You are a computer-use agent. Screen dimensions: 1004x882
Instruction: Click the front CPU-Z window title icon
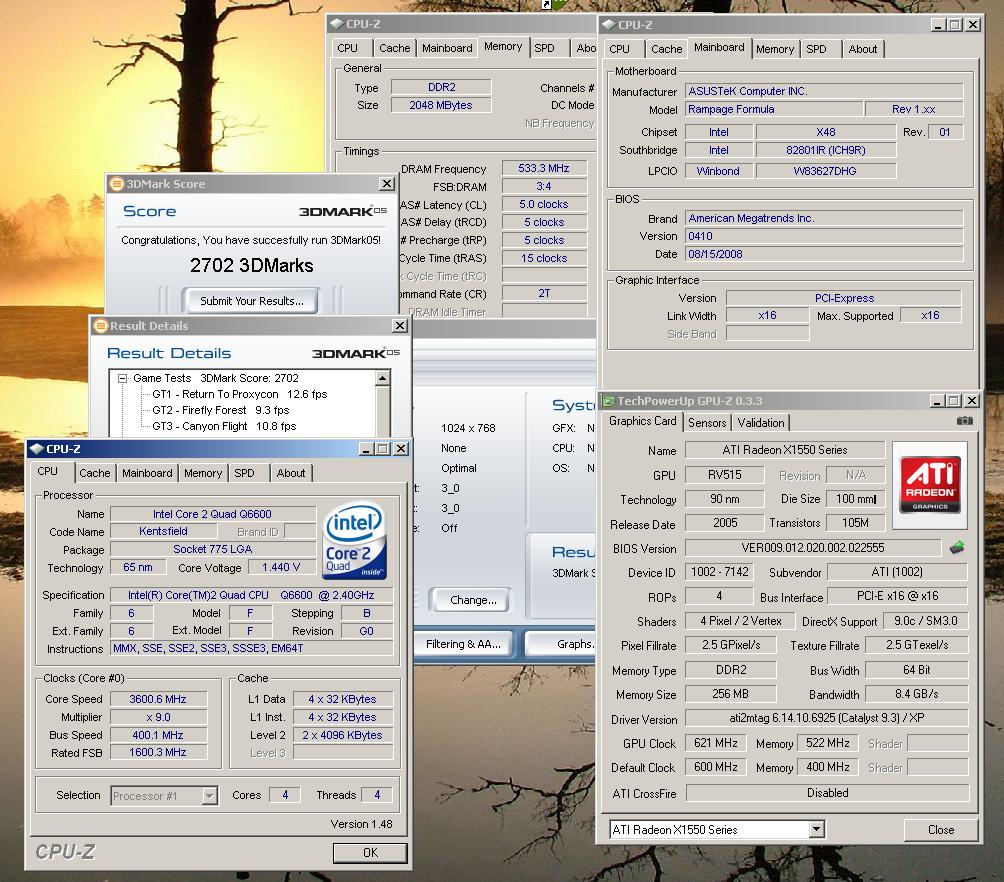click(36, 449)
